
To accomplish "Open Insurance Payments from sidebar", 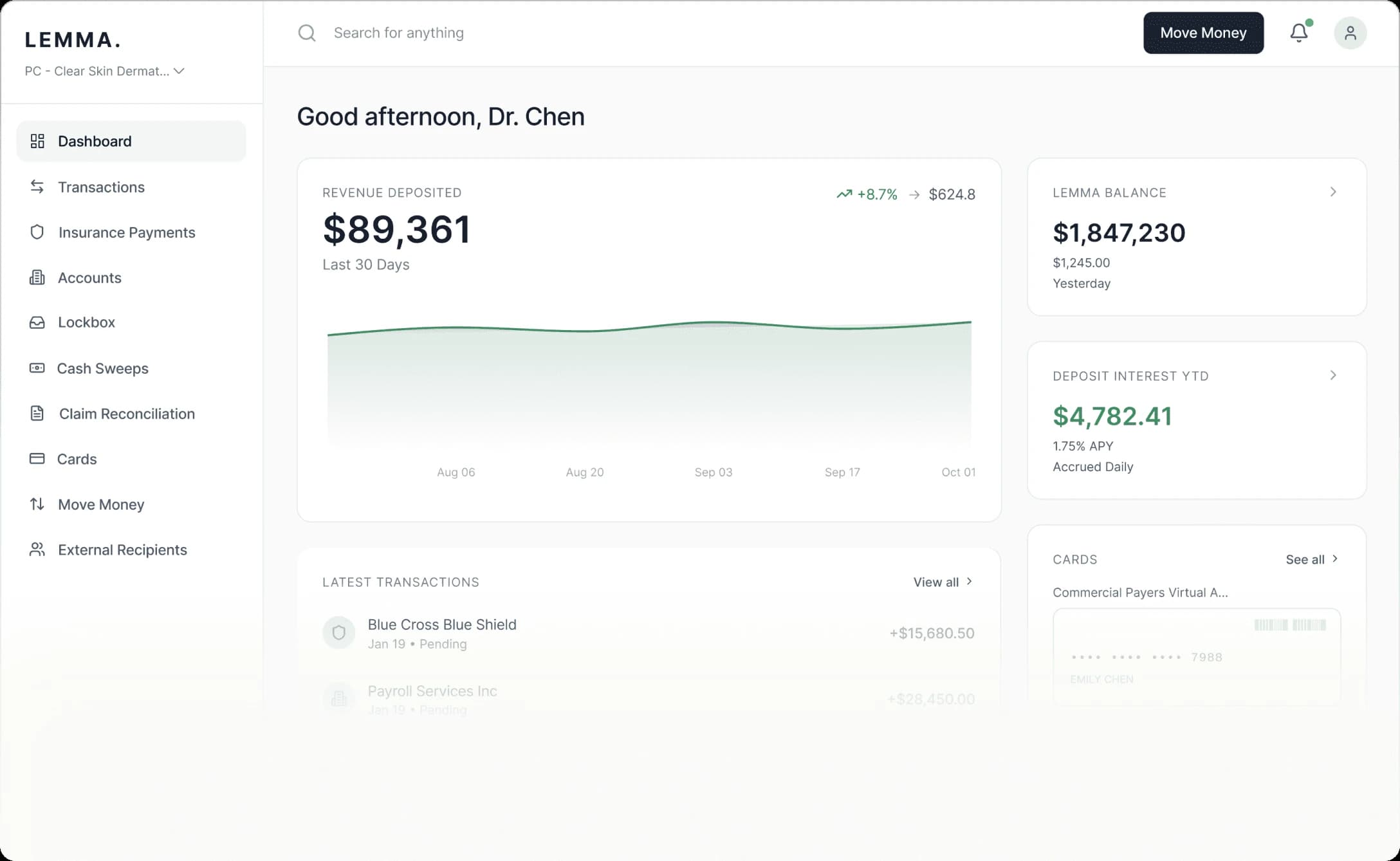I will point(131,232).
